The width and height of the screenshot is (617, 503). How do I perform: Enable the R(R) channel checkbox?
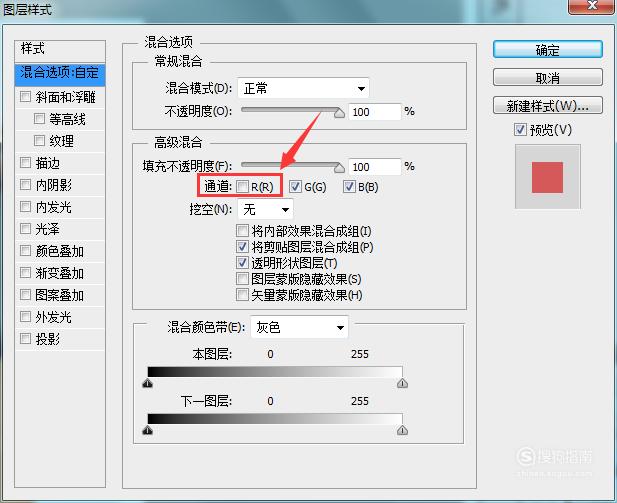242,187
